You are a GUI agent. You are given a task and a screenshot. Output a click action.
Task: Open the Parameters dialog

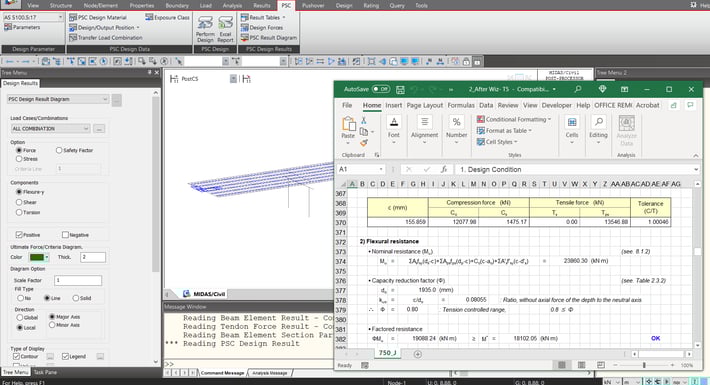[22, 27]
